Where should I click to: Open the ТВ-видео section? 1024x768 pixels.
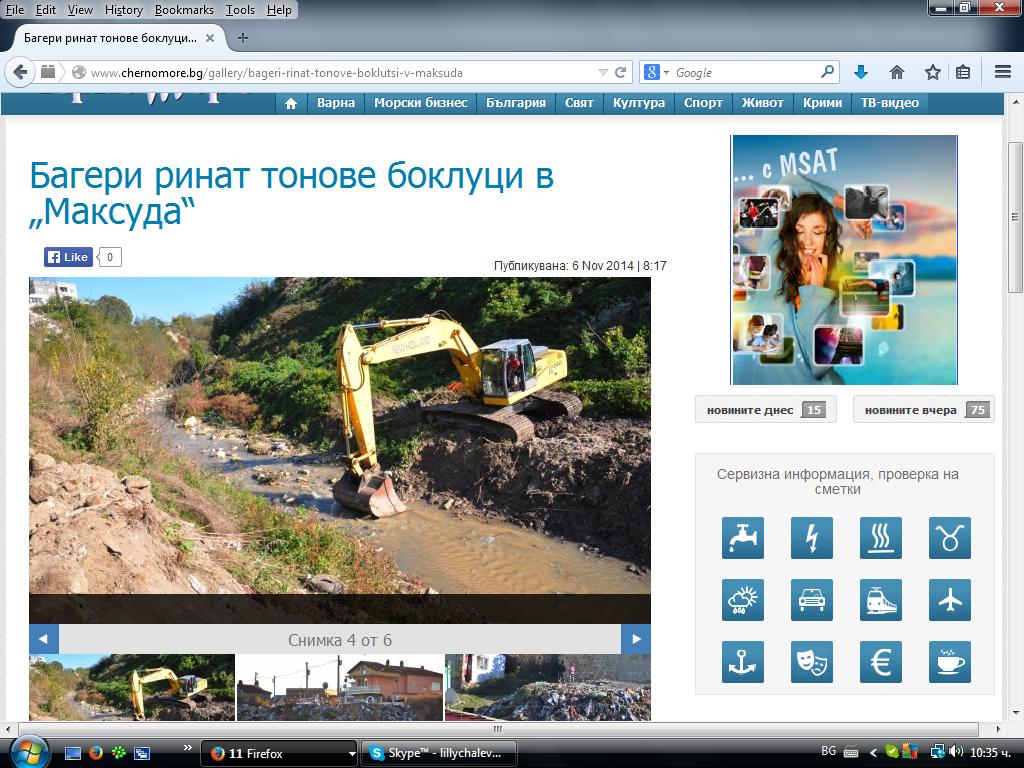coord(889,103)
